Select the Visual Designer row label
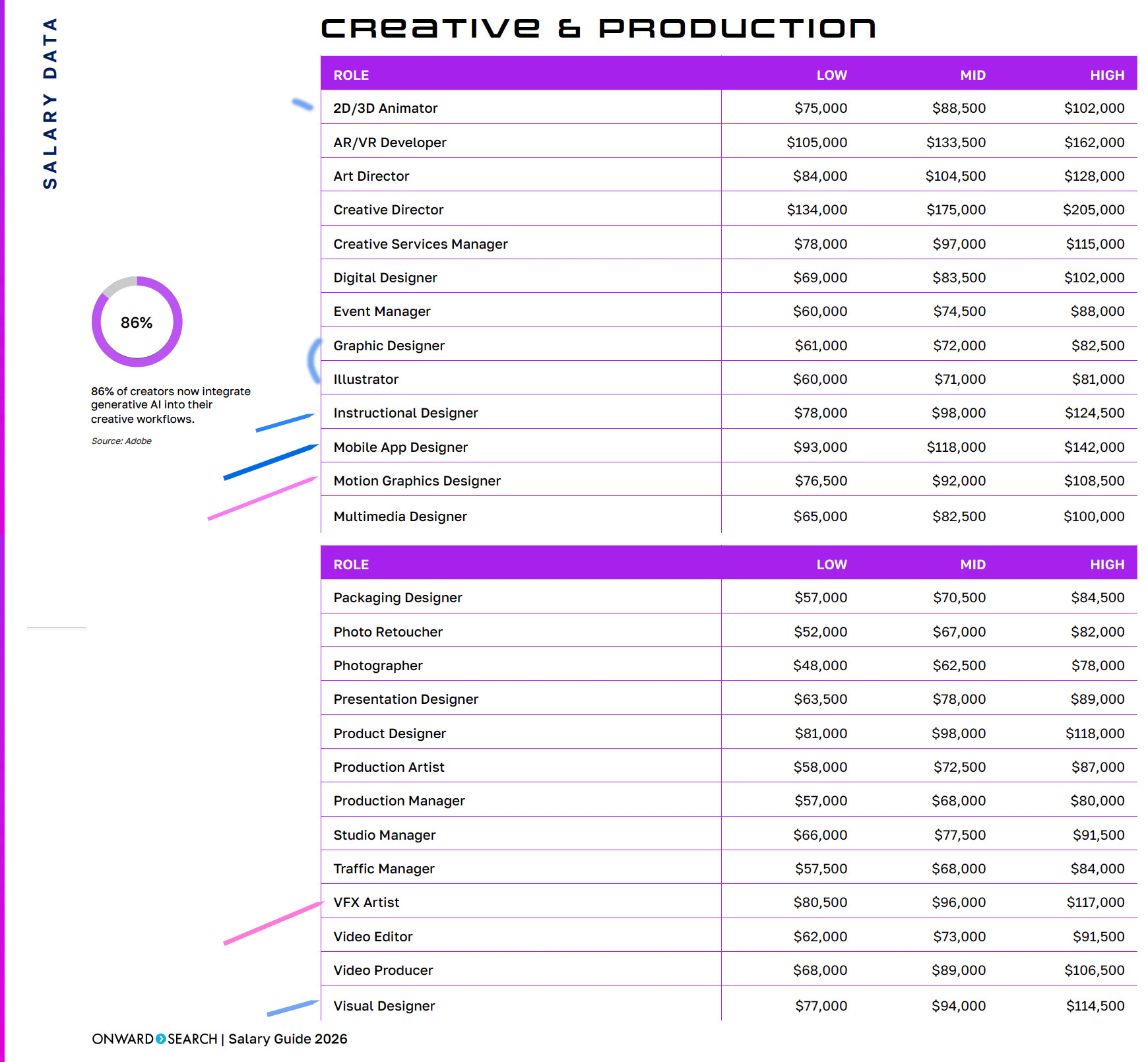1148x1062 pixels. tap(384, 1006)
